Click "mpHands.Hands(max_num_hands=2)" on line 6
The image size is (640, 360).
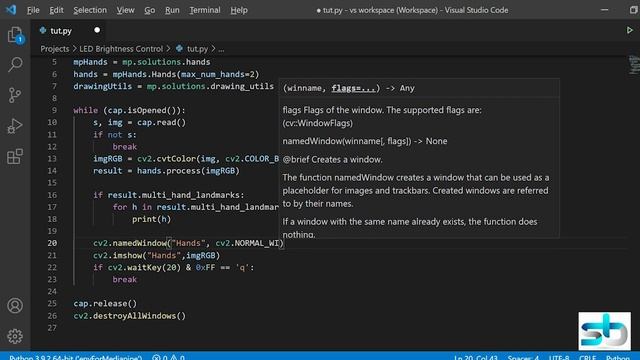(186, 74)
